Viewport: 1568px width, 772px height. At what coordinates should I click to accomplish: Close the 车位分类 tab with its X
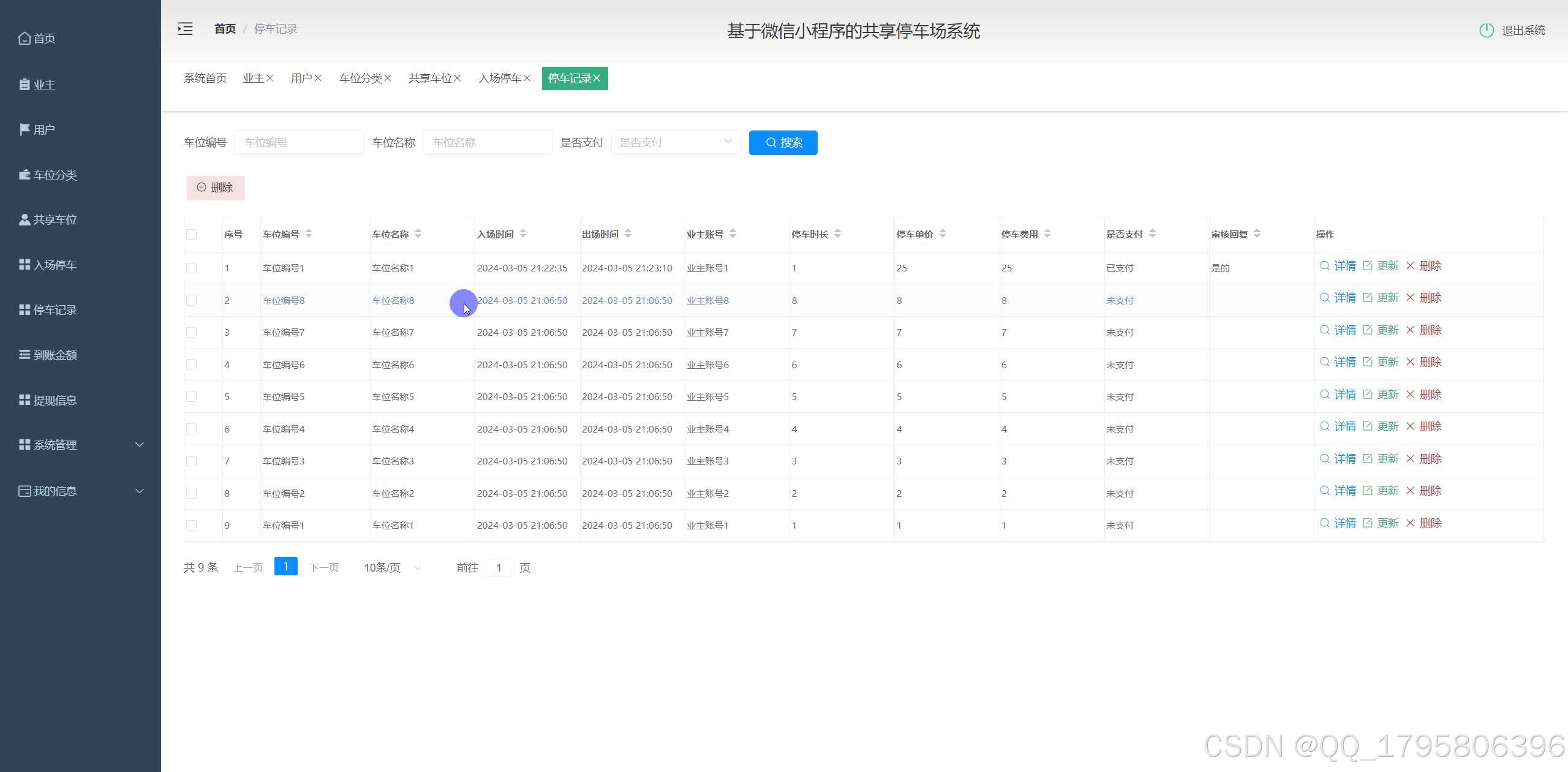click(388, 78)
